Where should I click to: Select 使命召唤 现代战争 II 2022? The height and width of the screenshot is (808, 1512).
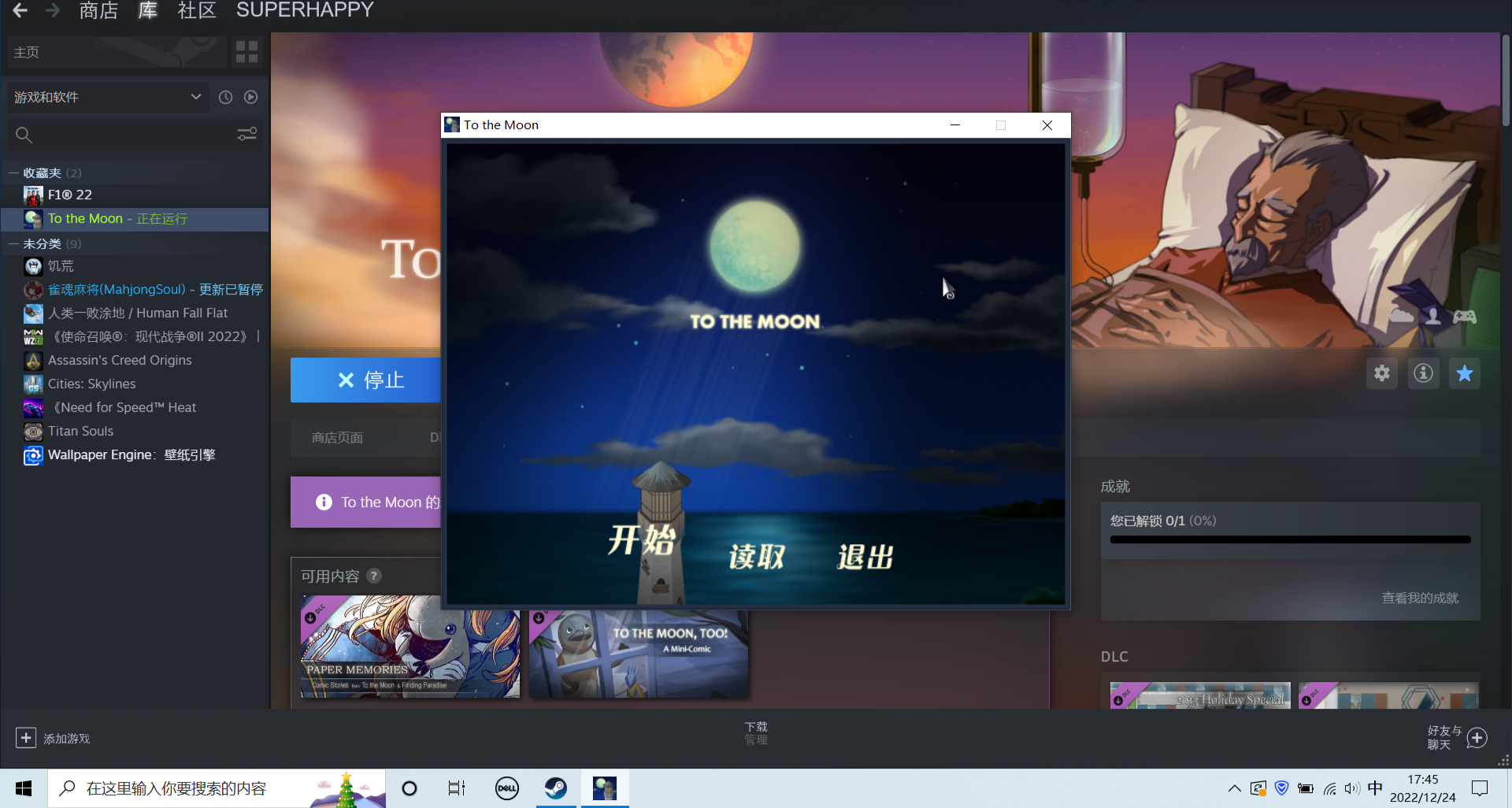tap(135, 337)
